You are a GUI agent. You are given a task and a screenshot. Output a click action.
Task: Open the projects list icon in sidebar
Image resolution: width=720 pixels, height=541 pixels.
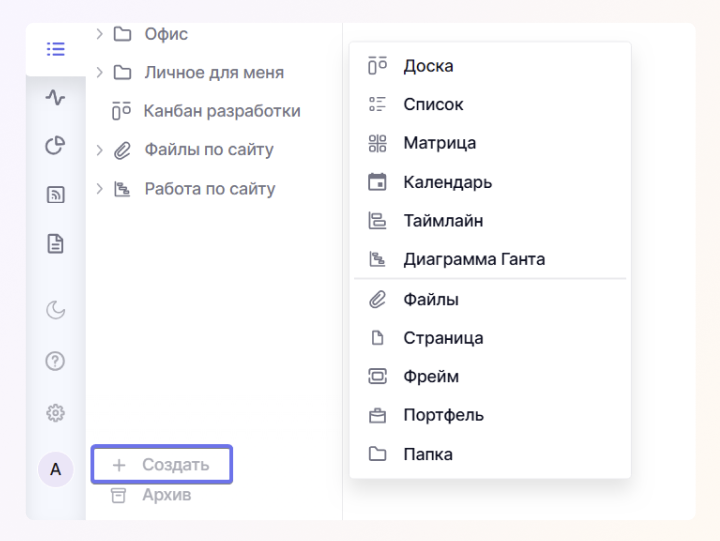pyautogui.click(x=56, y=49)
